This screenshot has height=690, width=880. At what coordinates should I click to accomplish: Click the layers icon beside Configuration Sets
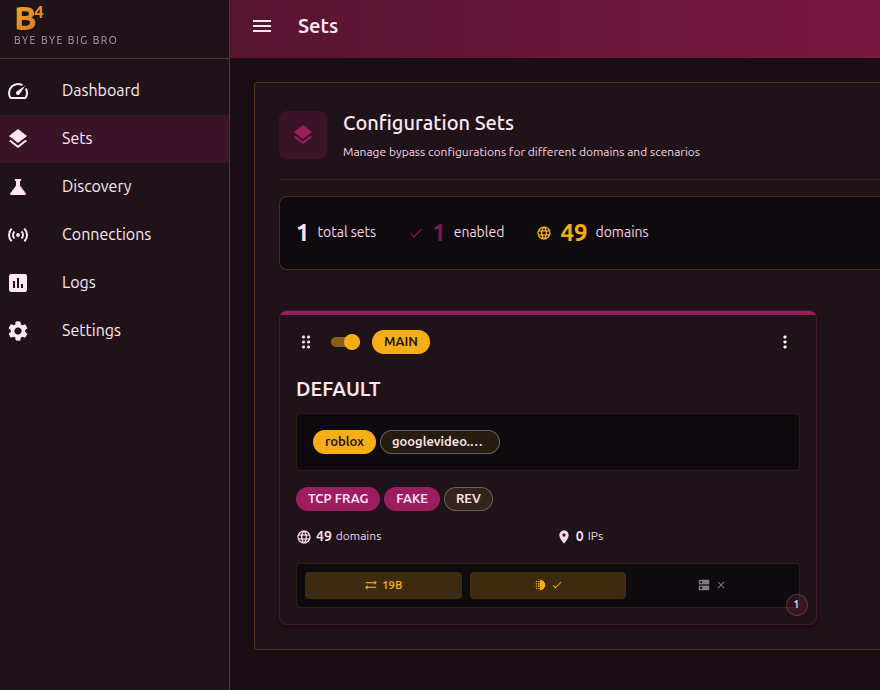pyautogui.click(x=303, y=135)
